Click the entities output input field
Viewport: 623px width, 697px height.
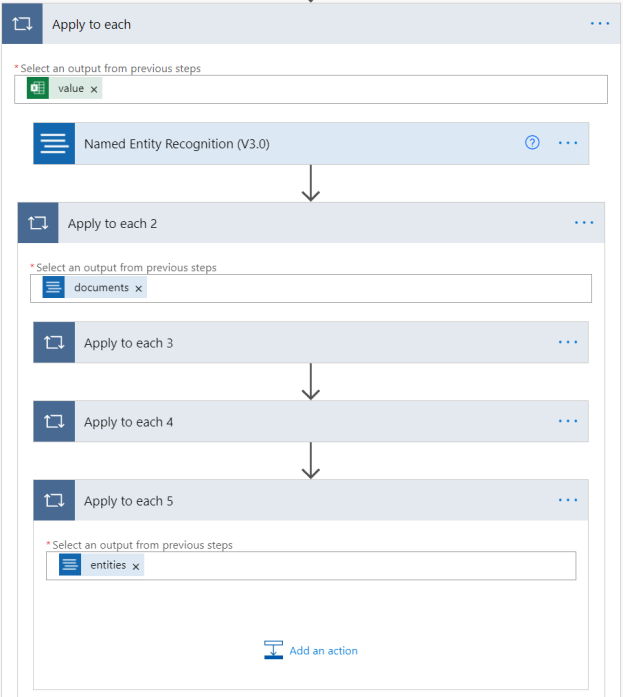point(350,566)
